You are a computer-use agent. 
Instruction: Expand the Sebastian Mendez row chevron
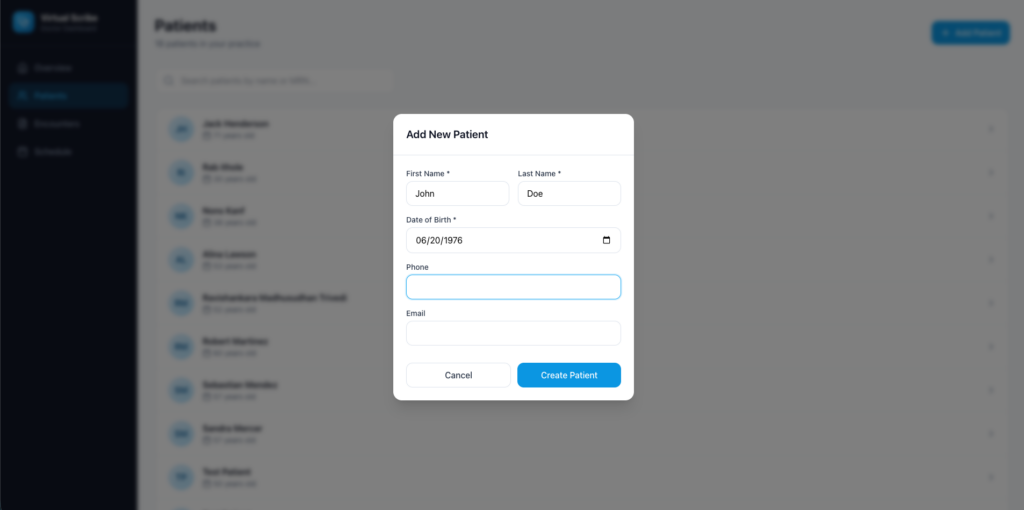[991, 390]
